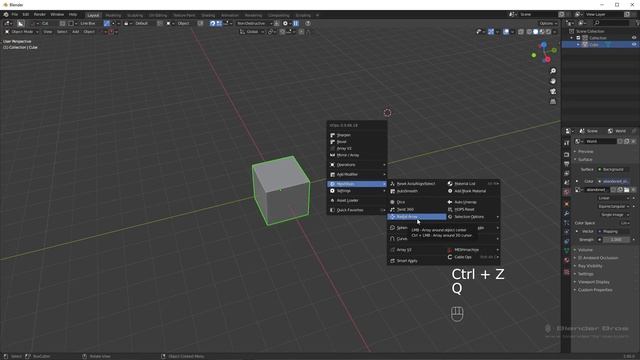The width and height of the screenshot is (640, 360).
Task: Expand the Cube item in outliner
Action: tap(578, 44)
